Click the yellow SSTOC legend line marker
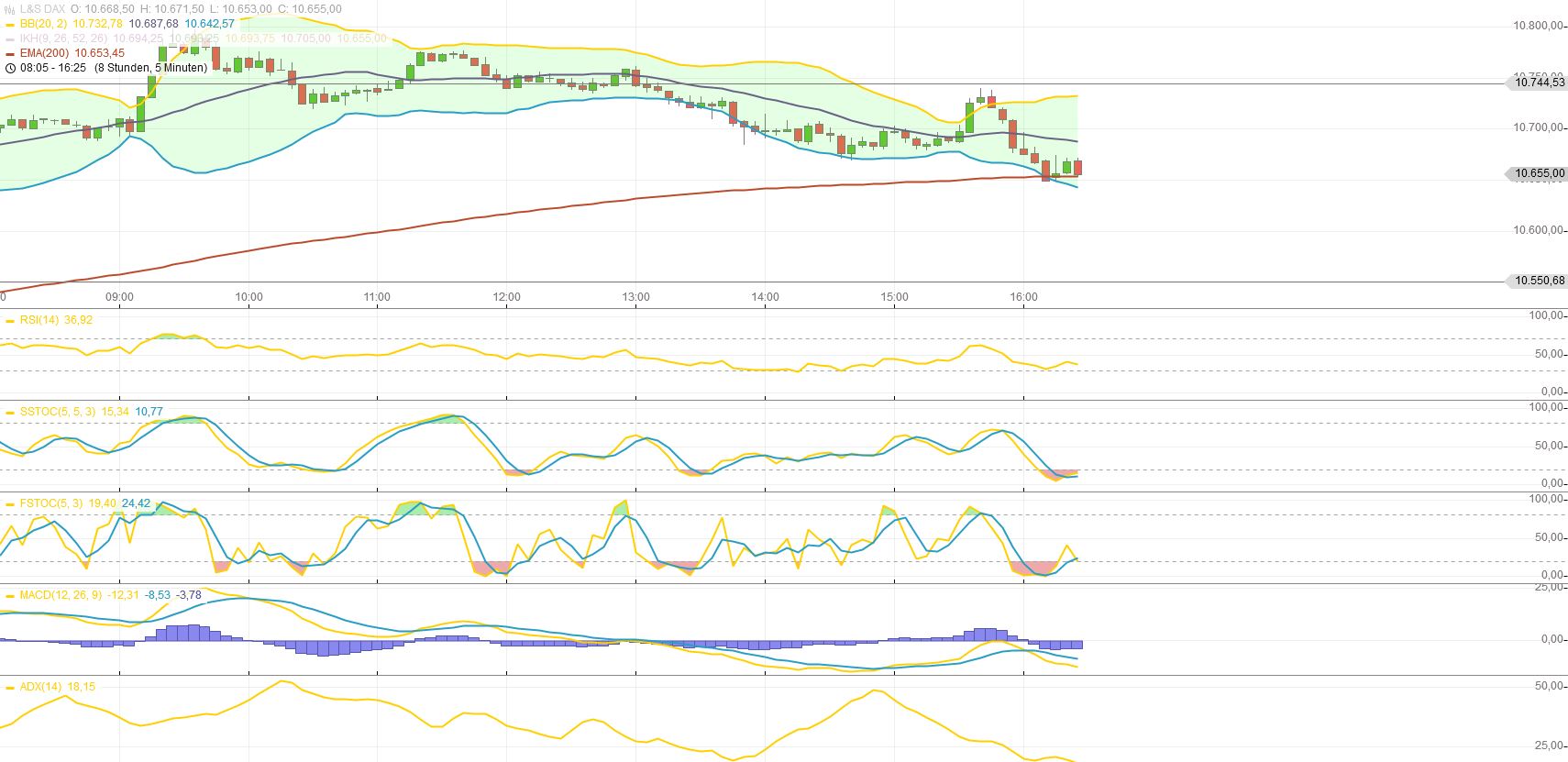The image size is (1568, 762). pos(10,412)
